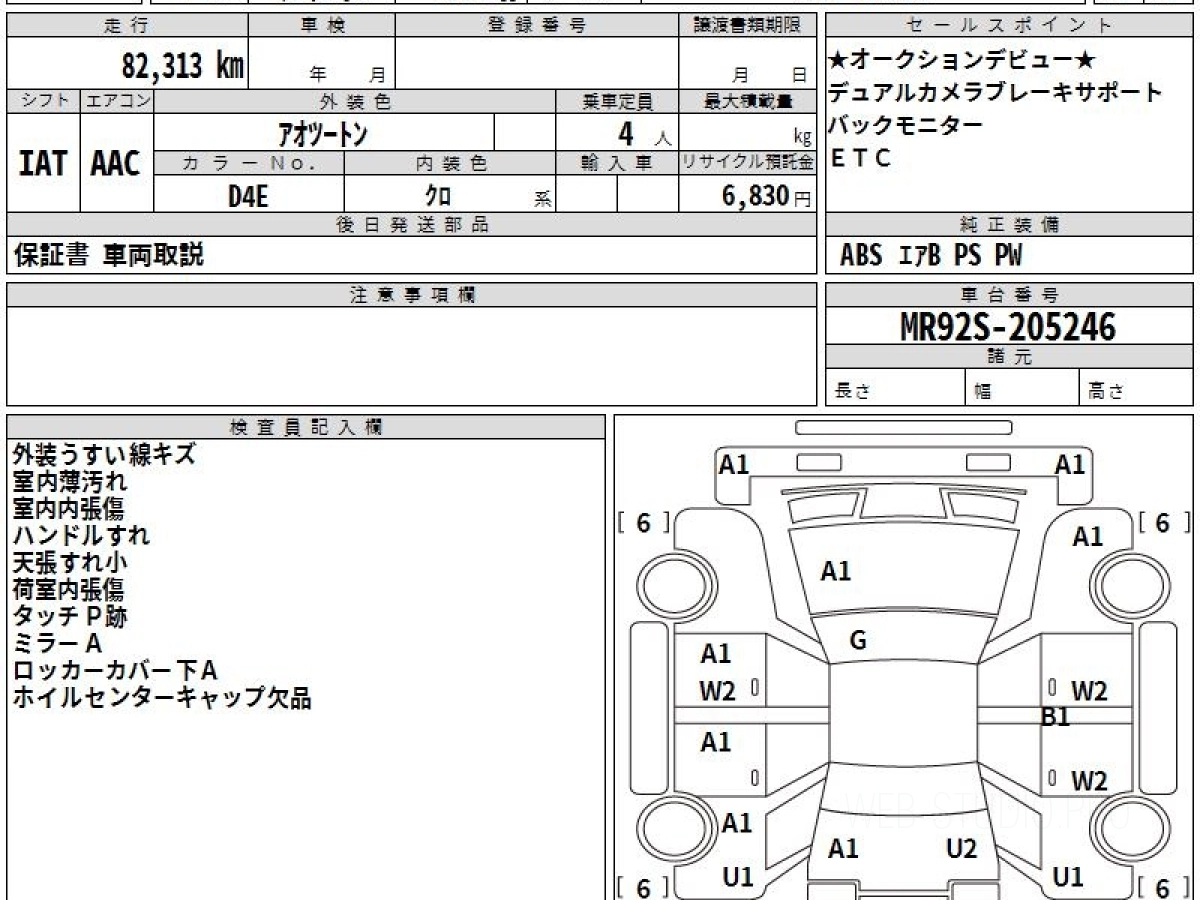Click the 車検 header cell
Image resolution: width=1200 pixels, height=900 pixels.
321,26
